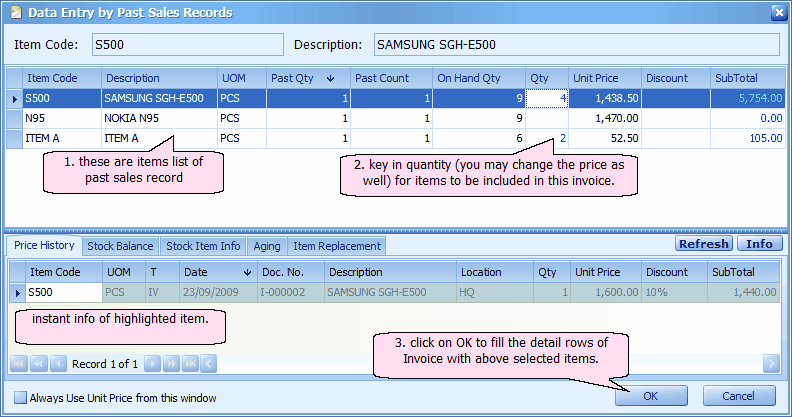Click 10% discount cell in Price History
The height and width of the screenshot is (417, 792).
click(x=674, y=292)
